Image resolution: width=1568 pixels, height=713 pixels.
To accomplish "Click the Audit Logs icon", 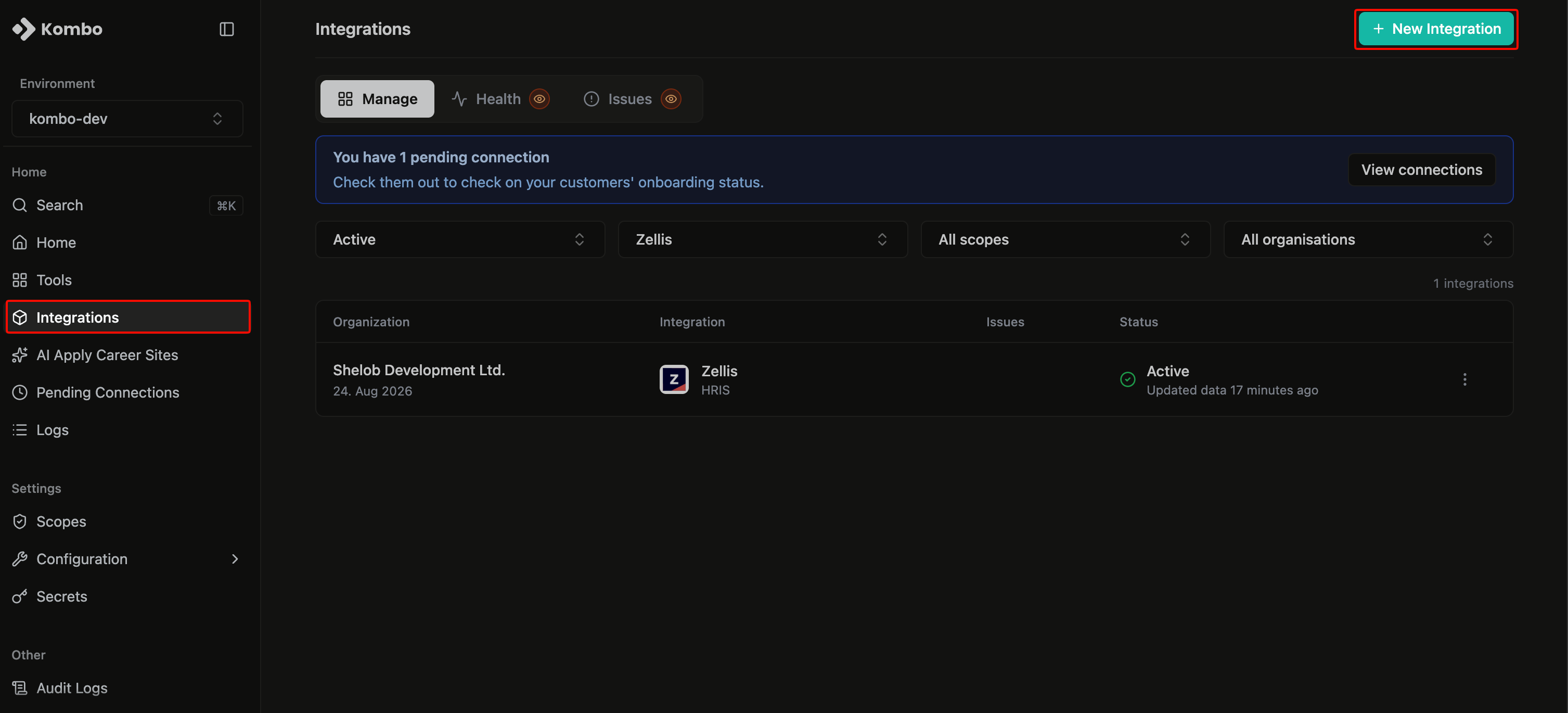I will click(x=19, y=688).
